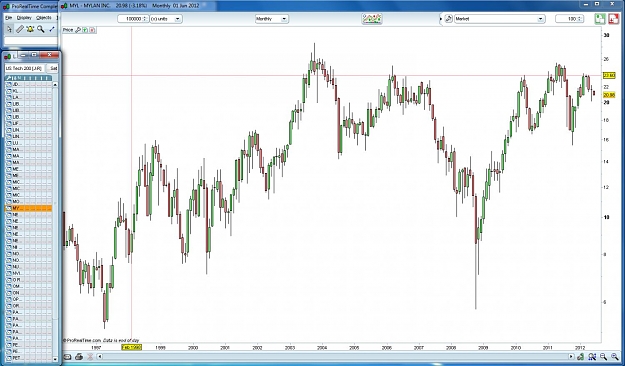Select the arrow cursor tool
Viewport: 625px width, 366px height.
tap(9, 29)
